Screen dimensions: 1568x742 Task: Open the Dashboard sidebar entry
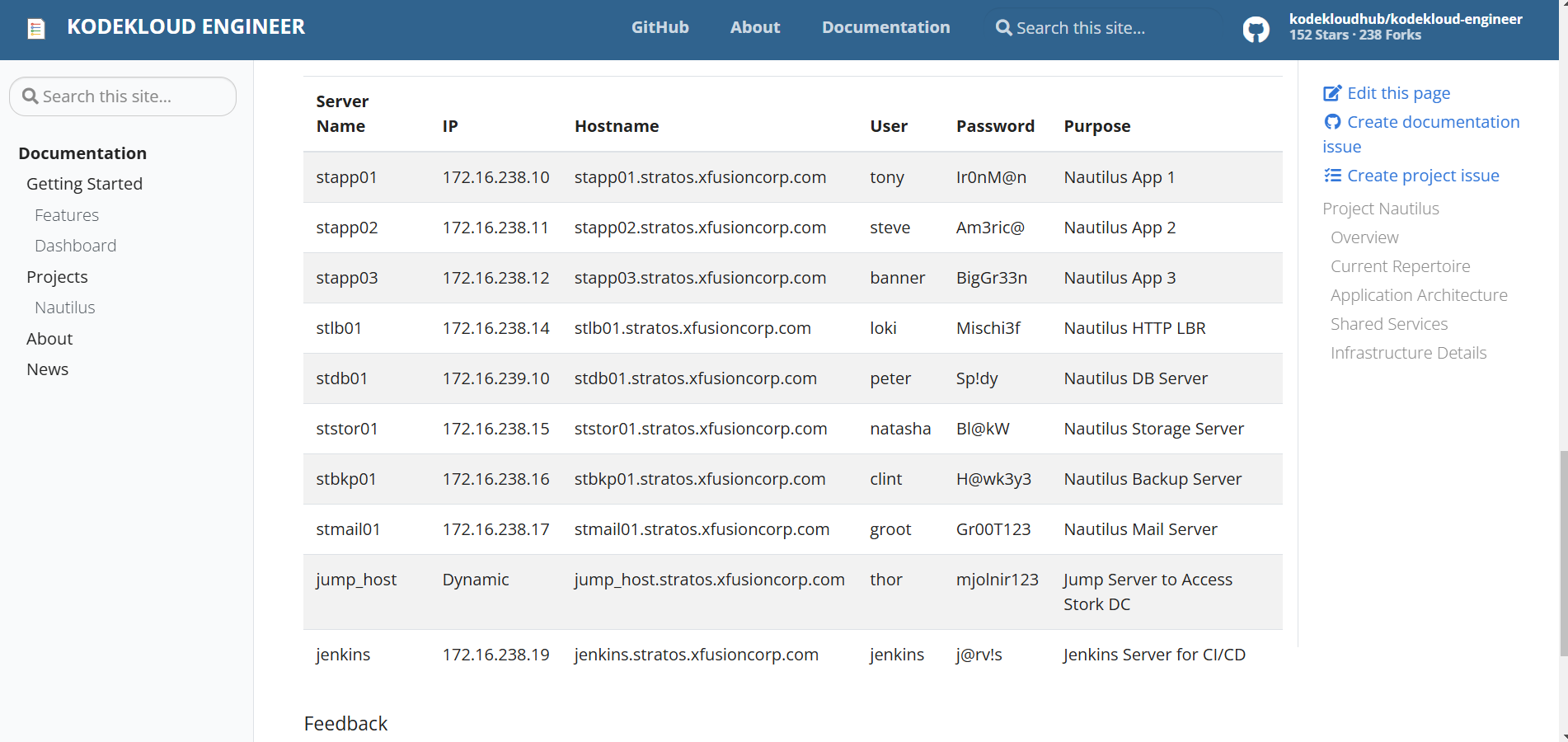75,246
